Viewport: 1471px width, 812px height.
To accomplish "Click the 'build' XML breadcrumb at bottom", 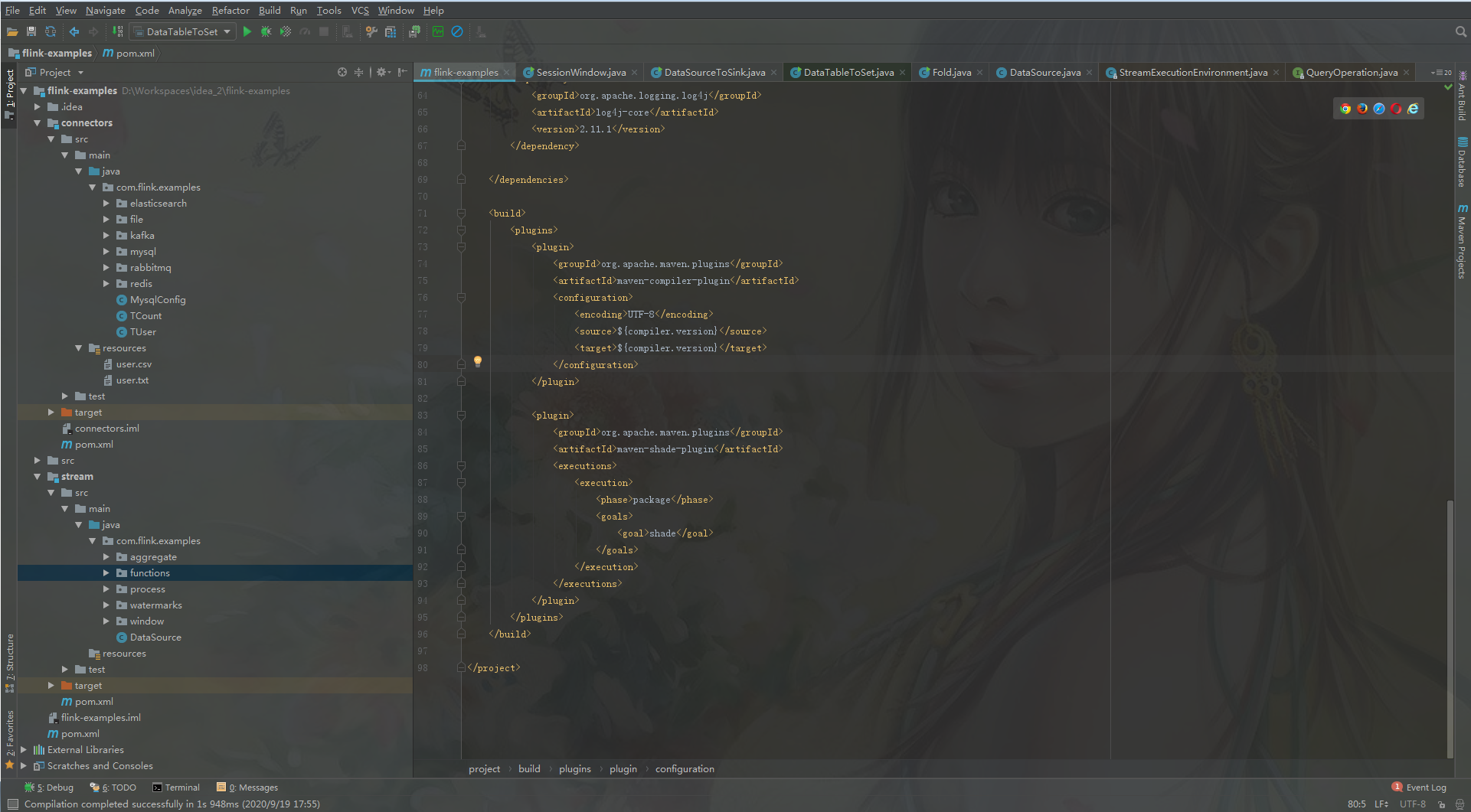I will [529, 769].
